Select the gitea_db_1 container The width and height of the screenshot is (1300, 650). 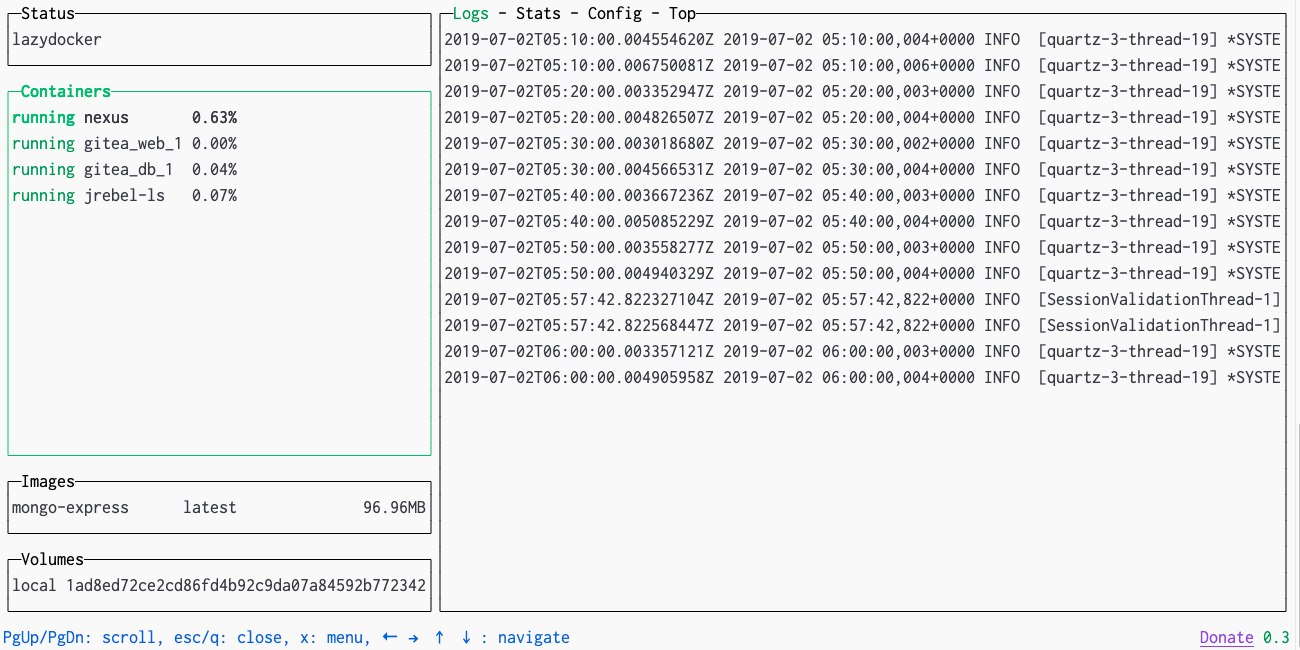(124, 170)
